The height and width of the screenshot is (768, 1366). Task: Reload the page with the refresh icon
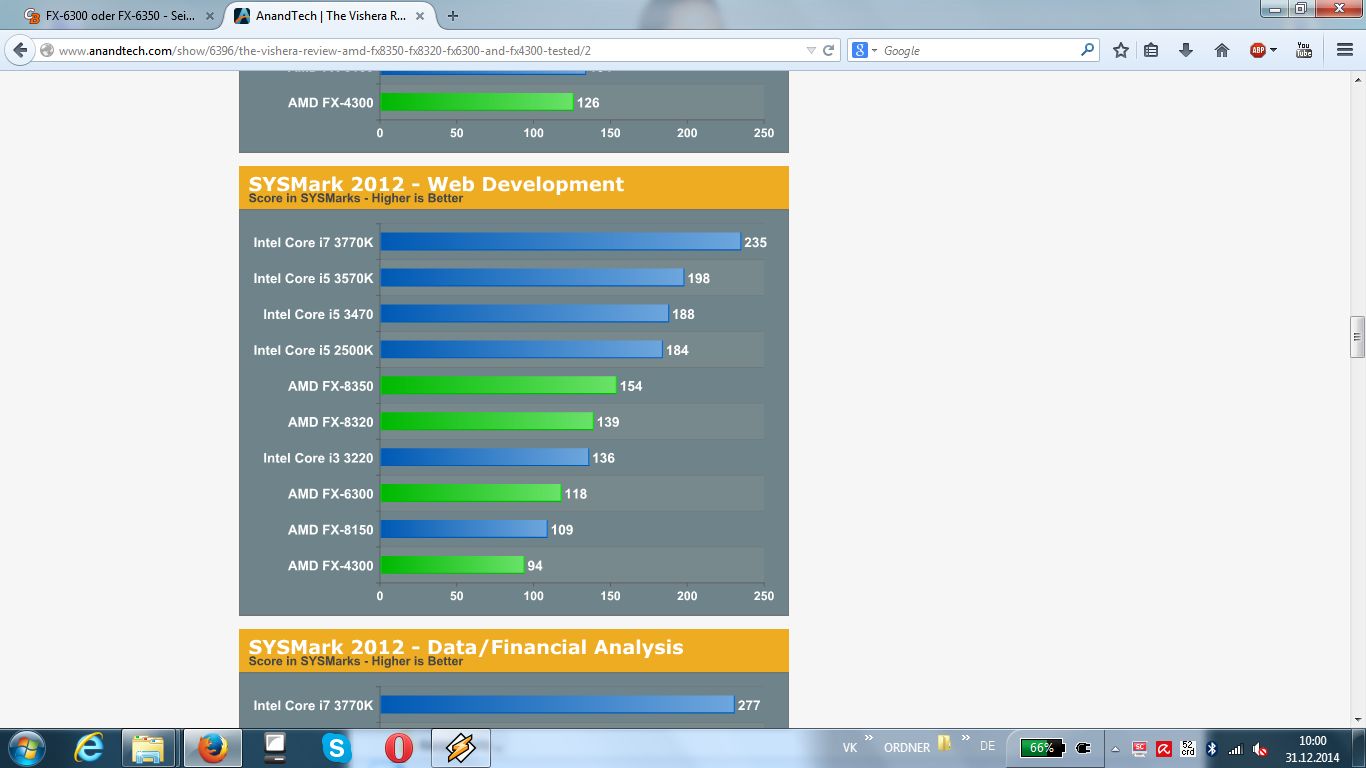[x=829, y=50]
